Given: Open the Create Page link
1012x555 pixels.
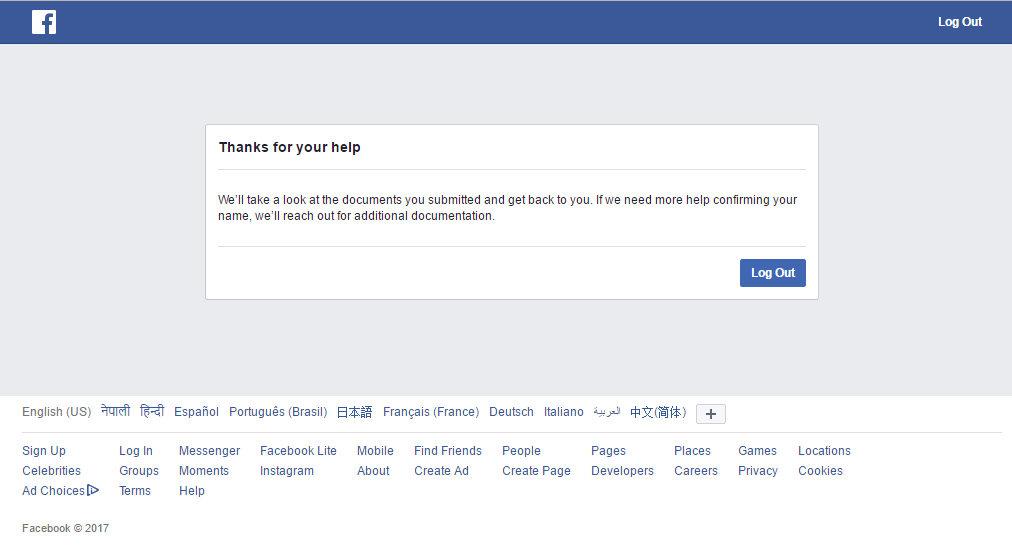Looking at the screenshot, I should click(x=536, y=471).
